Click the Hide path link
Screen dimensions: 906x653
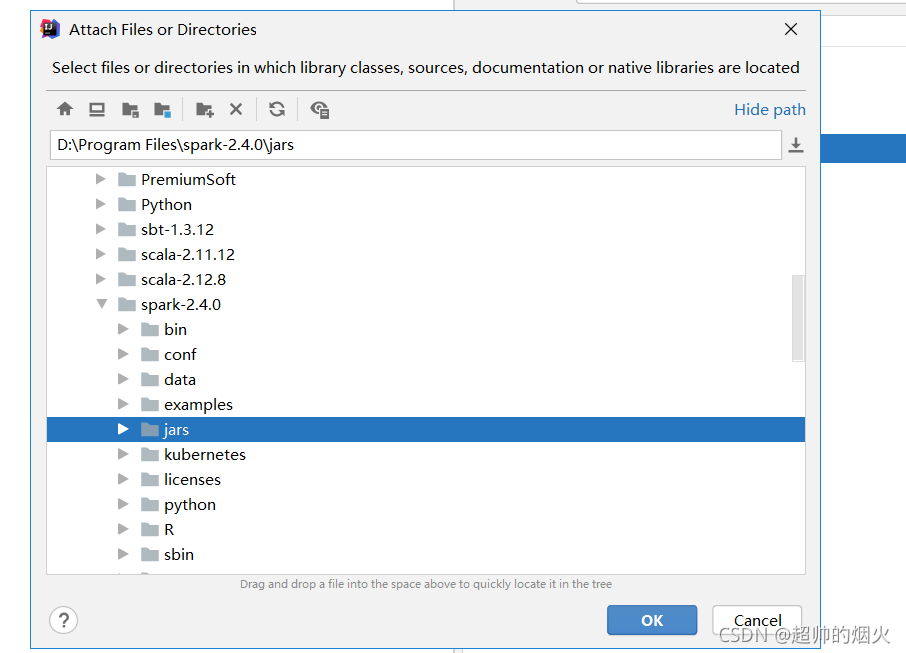tap(770, 110)
